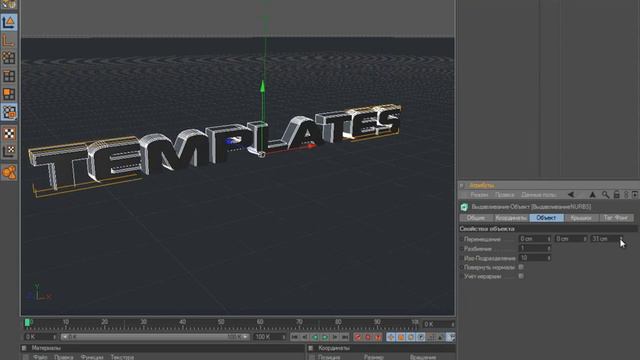Enable the object axis mode icon
The width and height of the screenshot is (640, 360).
pos(9,22)
